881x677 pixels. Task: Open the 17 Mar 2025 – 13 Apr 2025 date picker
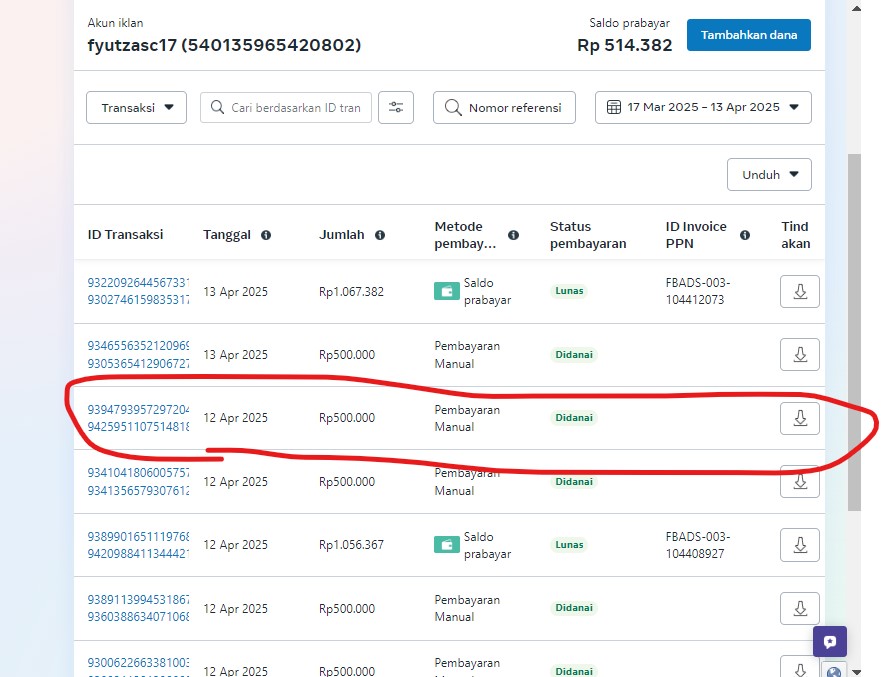(x=703, y=108)
